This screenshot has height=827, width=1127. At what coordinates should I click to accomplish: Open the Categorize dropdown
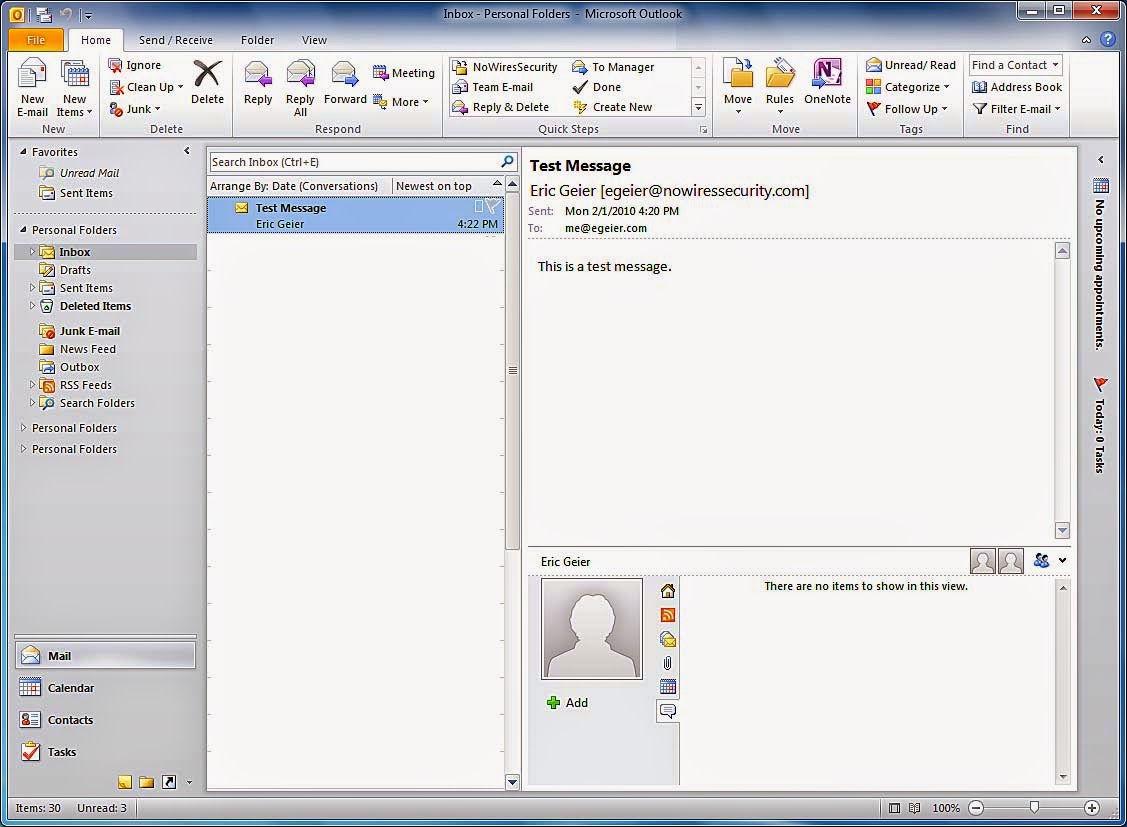coord(908,87)
